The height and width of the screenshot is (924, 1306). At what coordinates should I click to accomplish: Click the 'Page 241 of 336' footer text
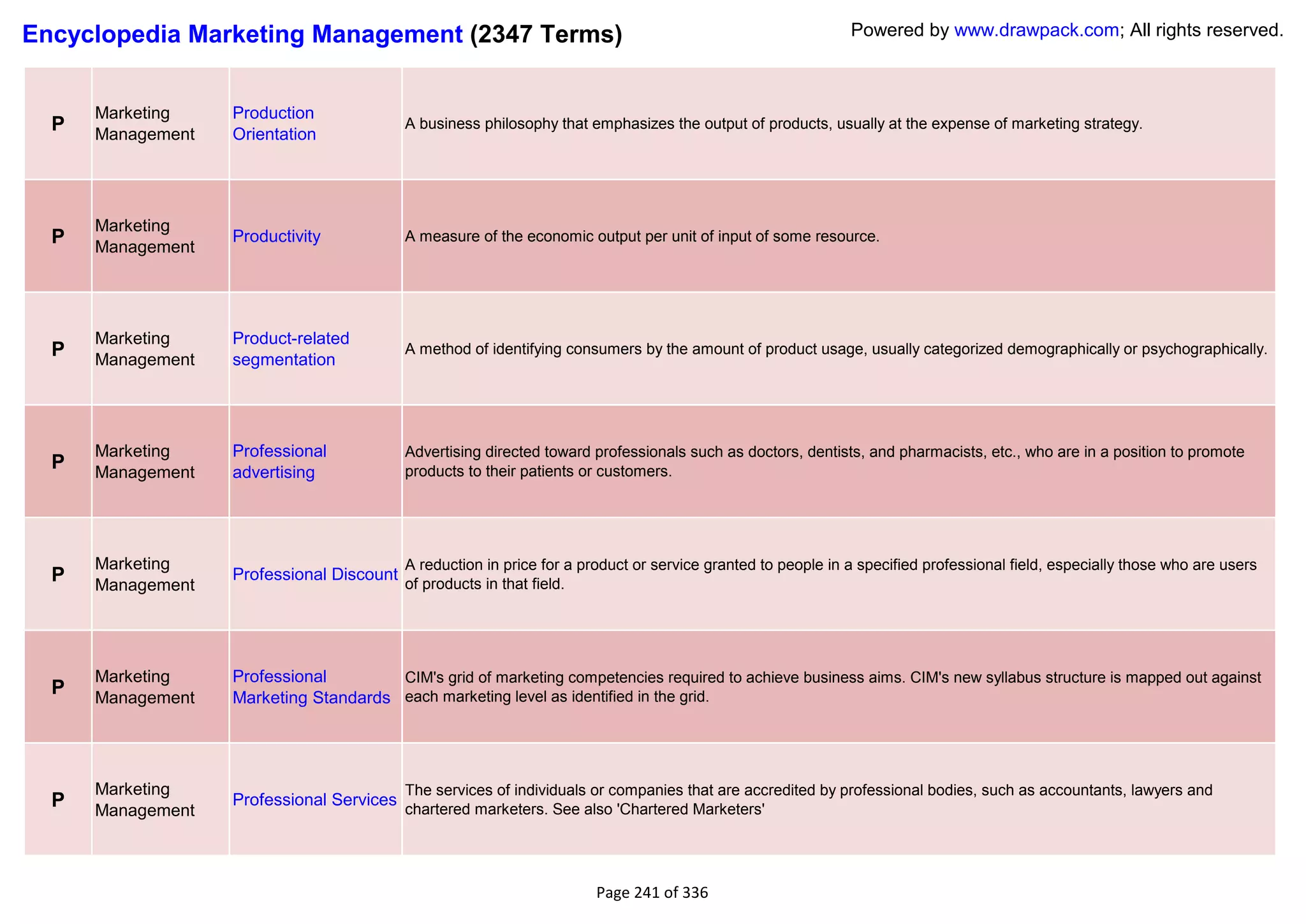click(x=652, y=893)
